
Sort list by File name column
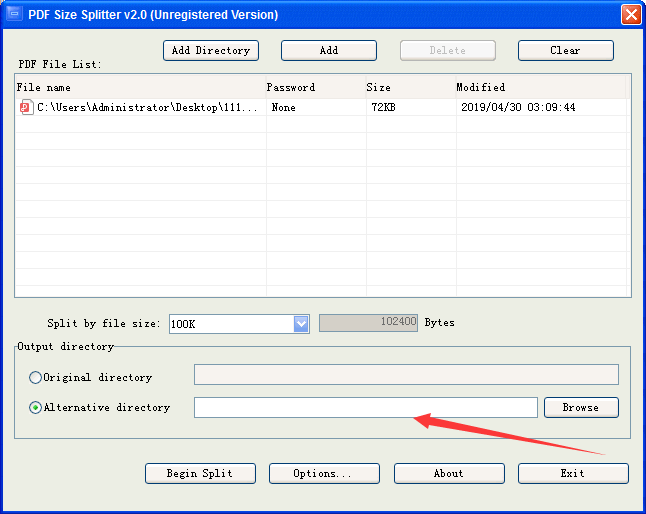point(140,87)
